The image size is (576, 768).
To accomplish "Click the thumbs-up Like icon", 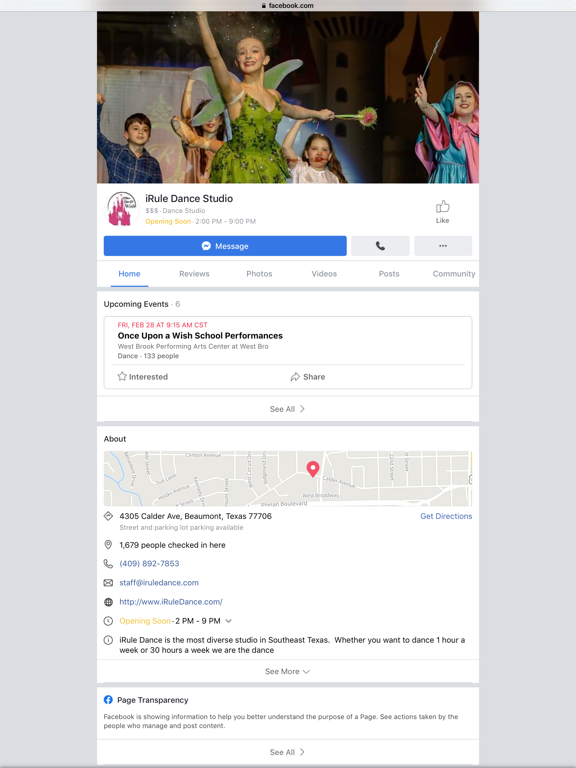I will [x=442, y=207].
